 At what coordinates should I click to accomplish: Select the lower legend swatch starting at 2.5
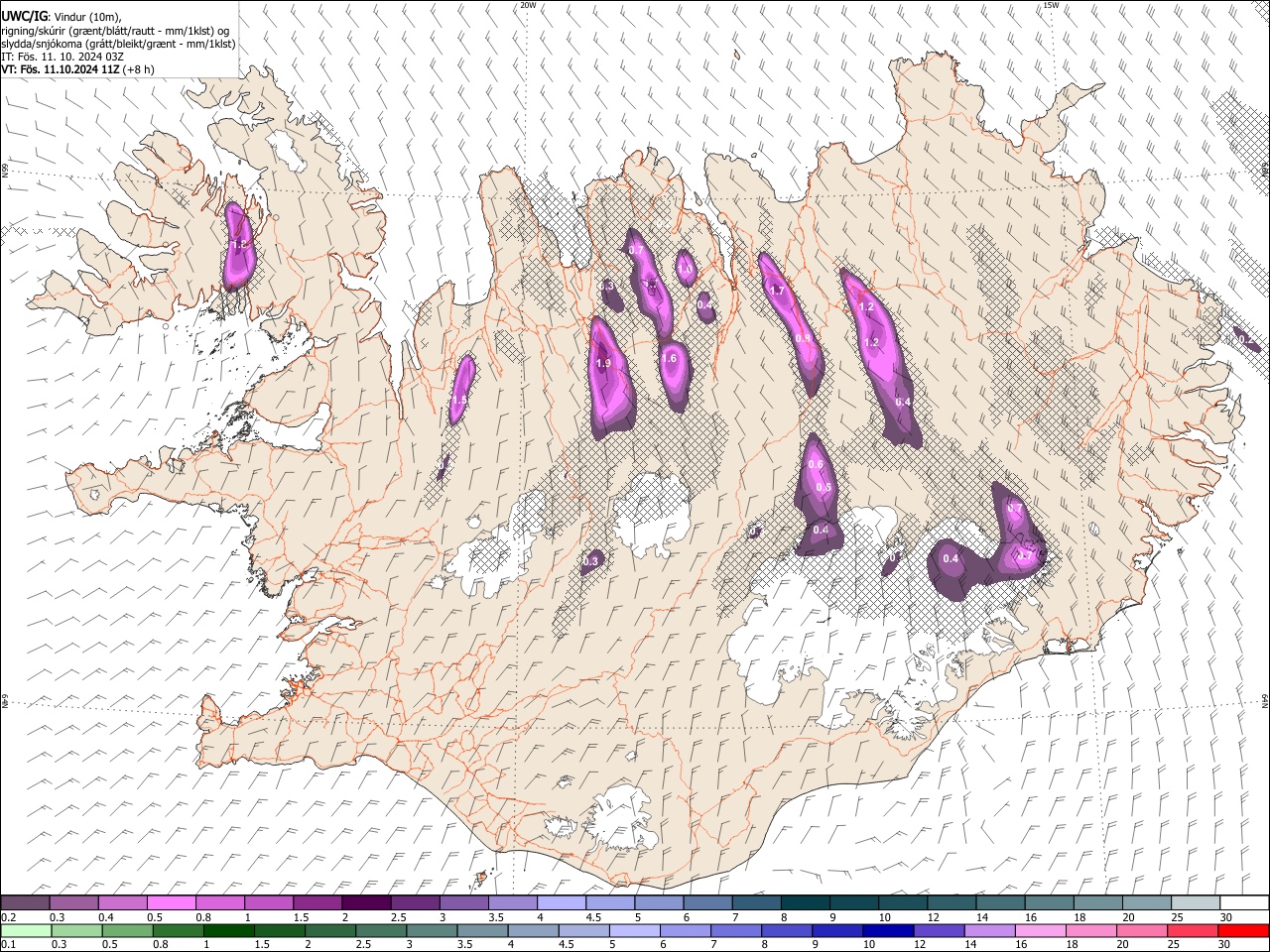click(380, 930)
